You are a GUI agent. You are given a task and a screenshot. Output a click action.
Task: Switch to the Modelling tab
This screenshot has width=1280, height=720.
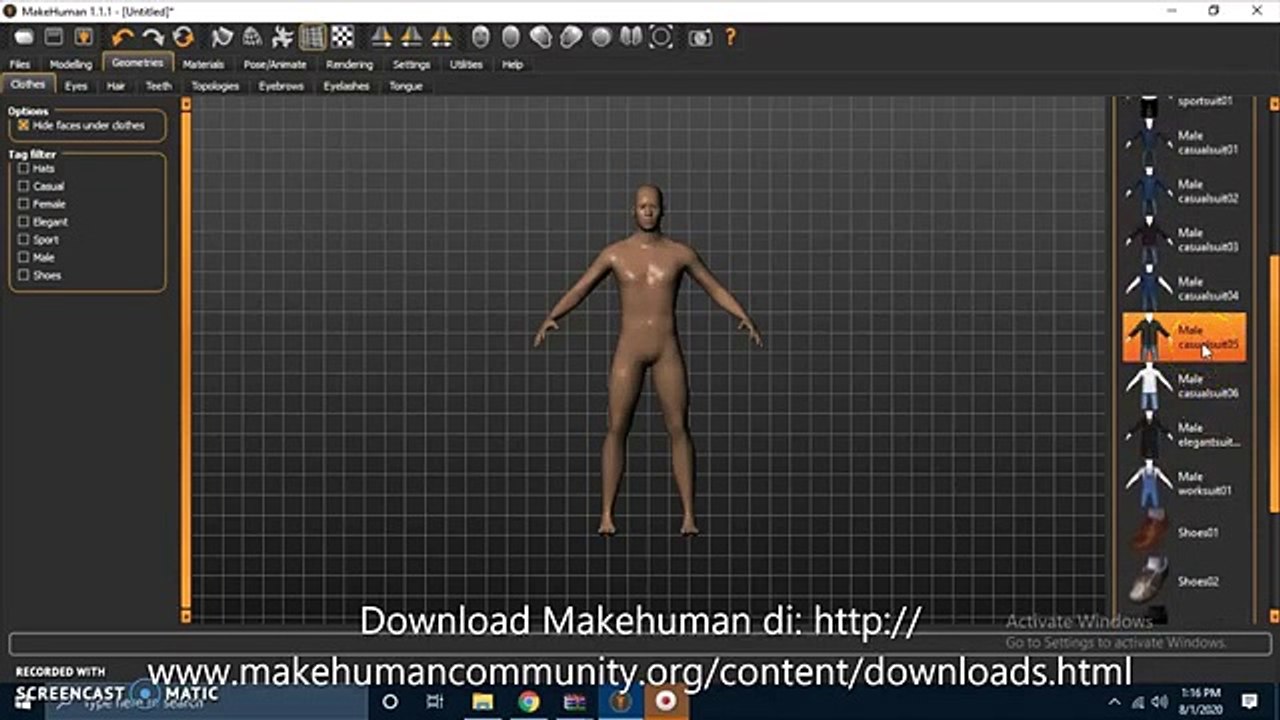[x=70, y=65]
